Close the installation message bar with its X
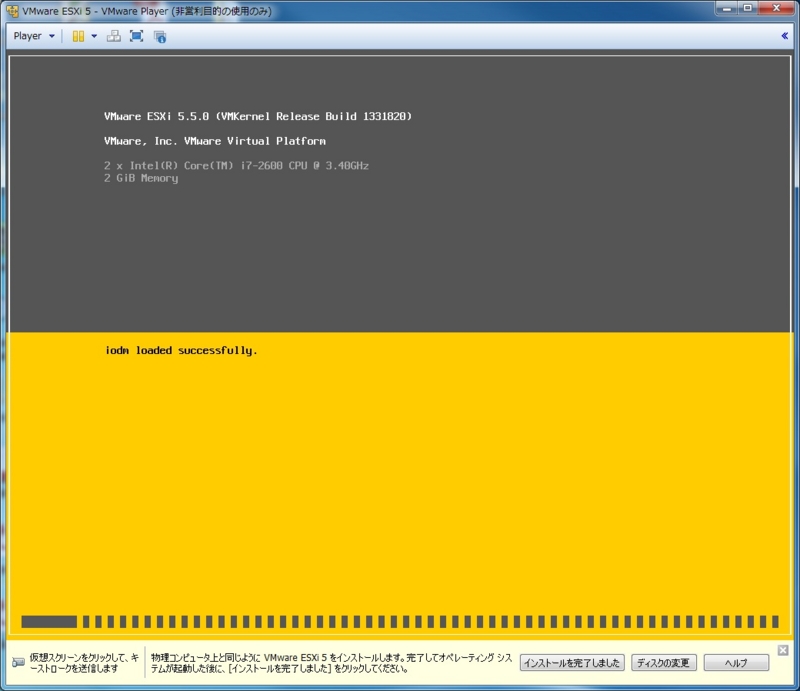800x691 pixels. click(x=782, y=649)
